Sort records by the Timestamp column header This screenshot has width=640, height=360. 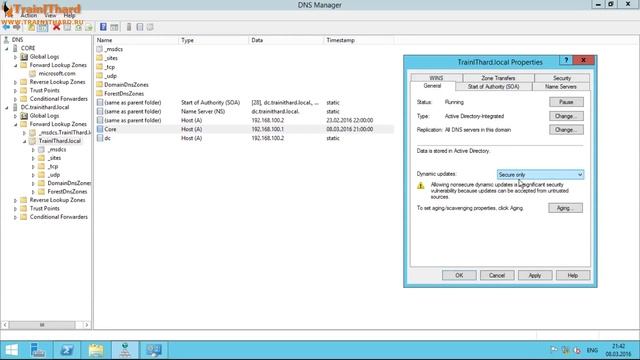coord(358,40)
